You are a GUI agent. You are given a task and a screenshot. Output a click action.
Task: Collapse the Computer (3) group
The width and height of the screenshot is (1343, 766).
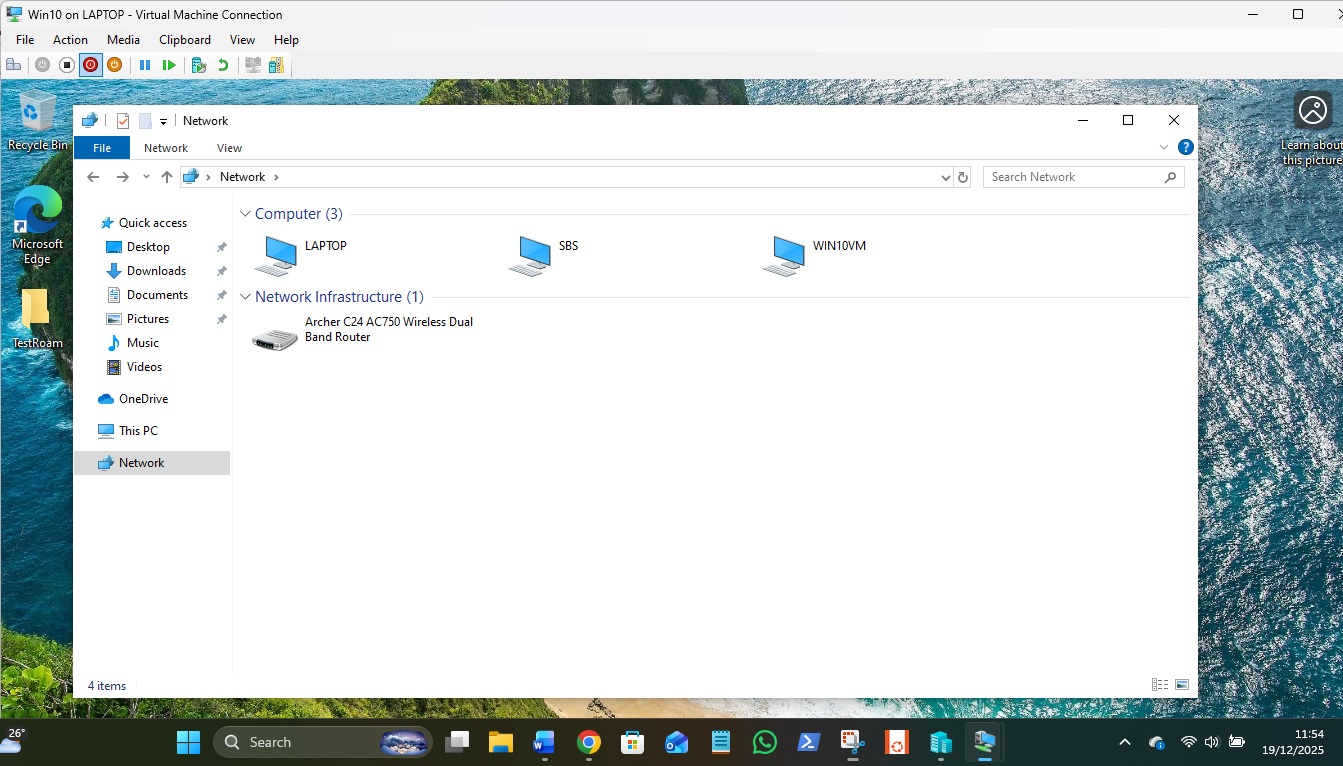point(245,214)
